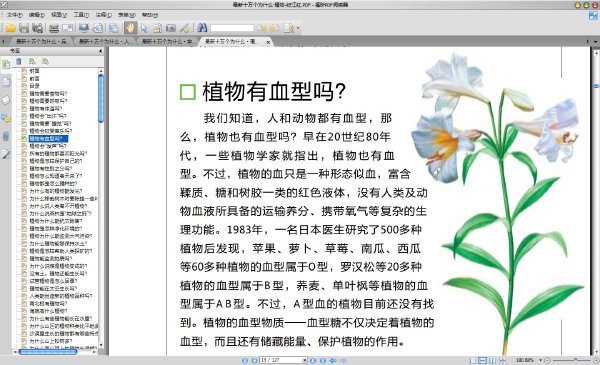Switch to facing pages layout

[492, 360]
